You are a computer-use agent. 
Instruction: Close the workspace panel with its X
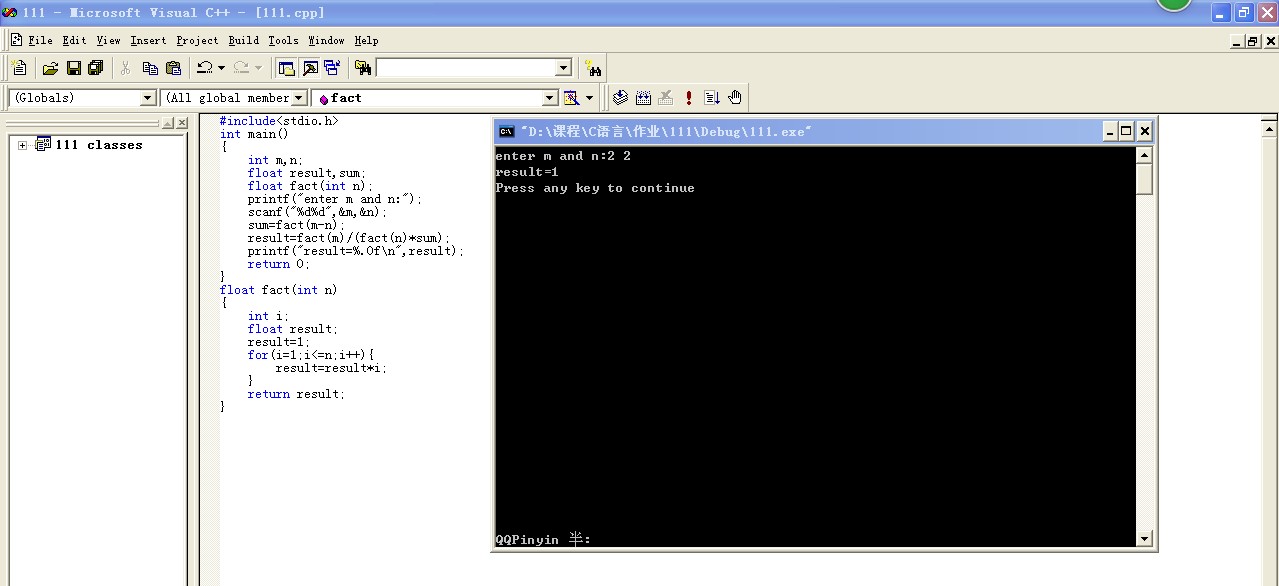tap(182, 123)
